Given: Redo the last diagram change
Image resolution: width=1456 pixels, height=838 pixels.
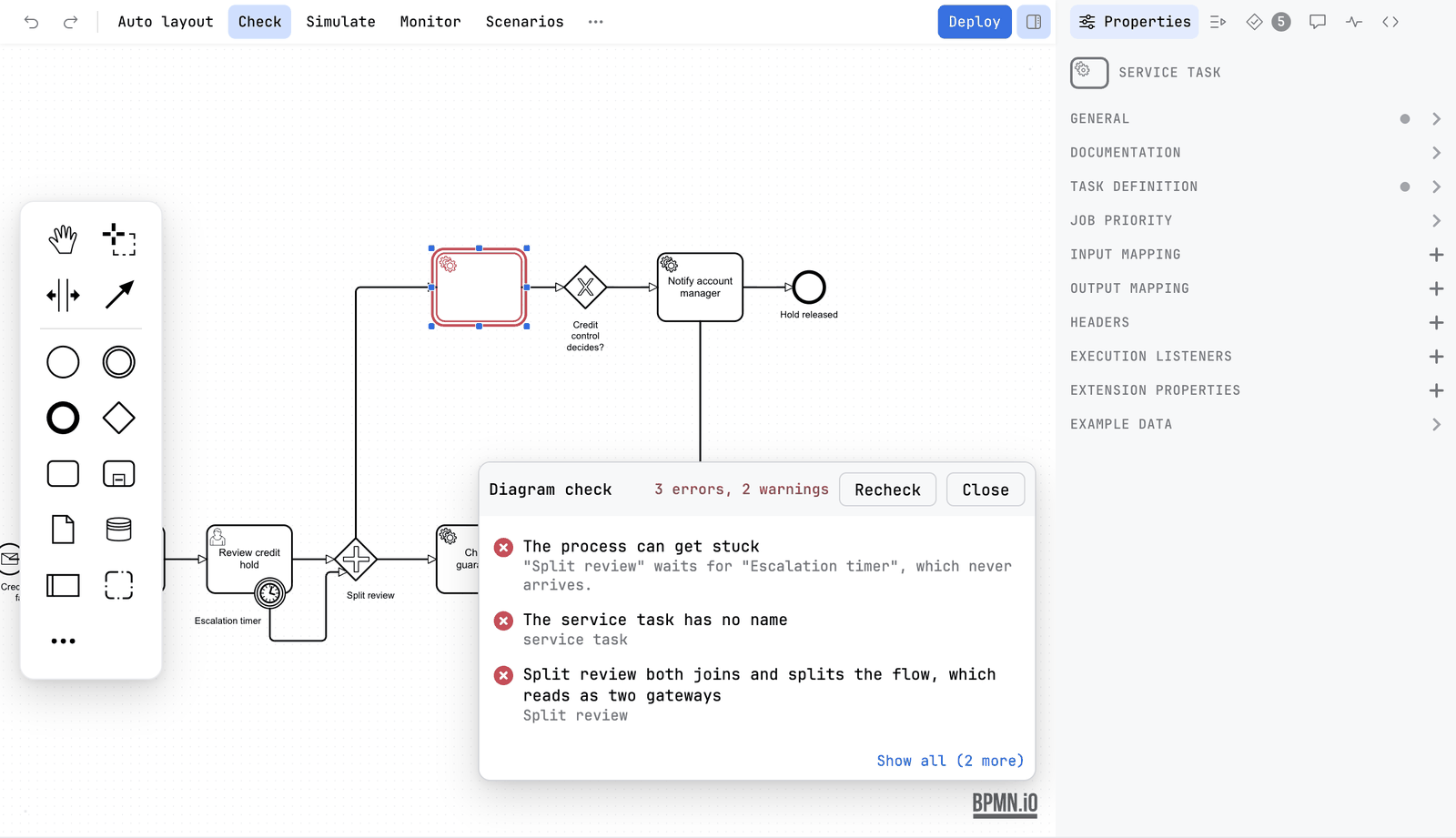Looking at the screenshot, I should 70,22.
